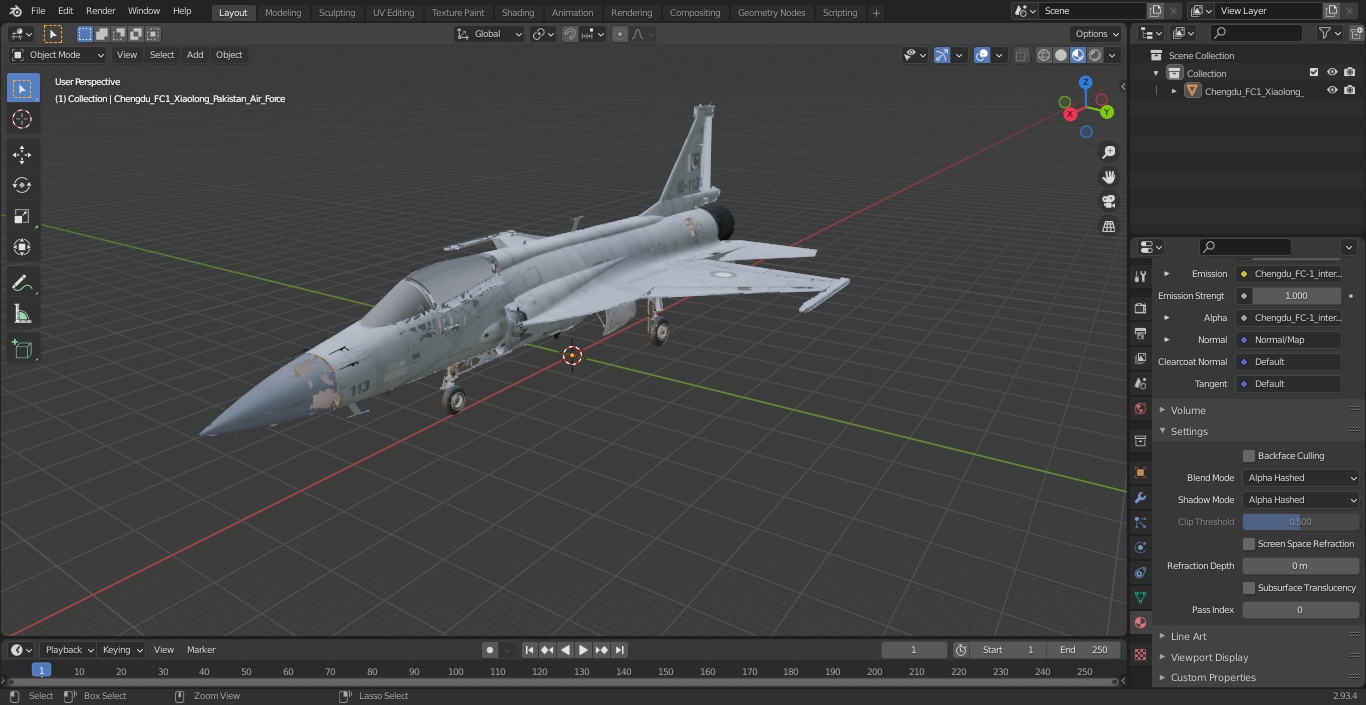The image size is (1366, 705).
Task: Select the Transform tool
Action: click(x=22, y=247)
